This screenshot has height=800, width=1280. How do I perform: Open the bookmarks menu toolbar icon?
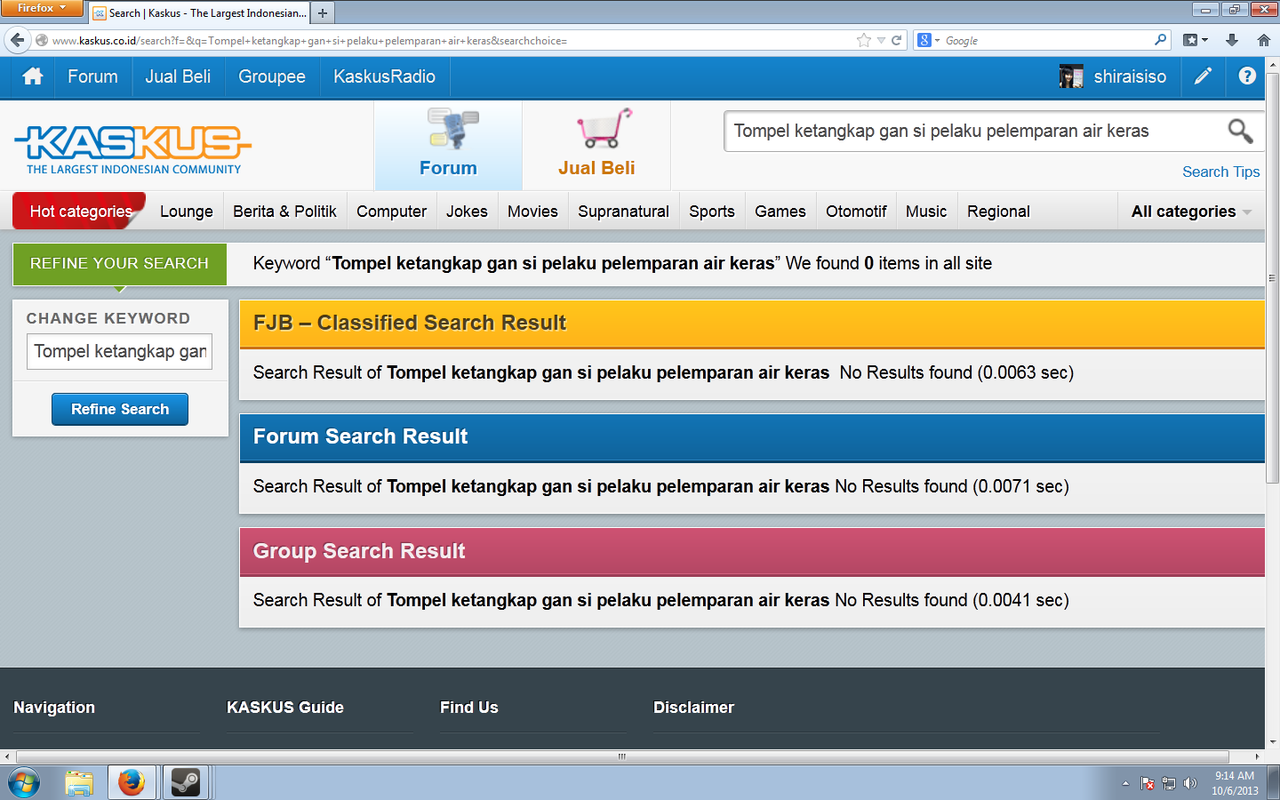point(1196,40)
